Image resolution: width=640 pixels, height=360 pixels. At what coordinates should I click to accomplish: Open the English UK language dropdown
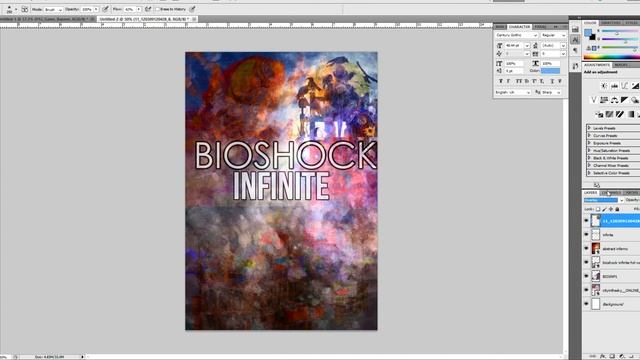pyautogui.click(x=513, y=93)
